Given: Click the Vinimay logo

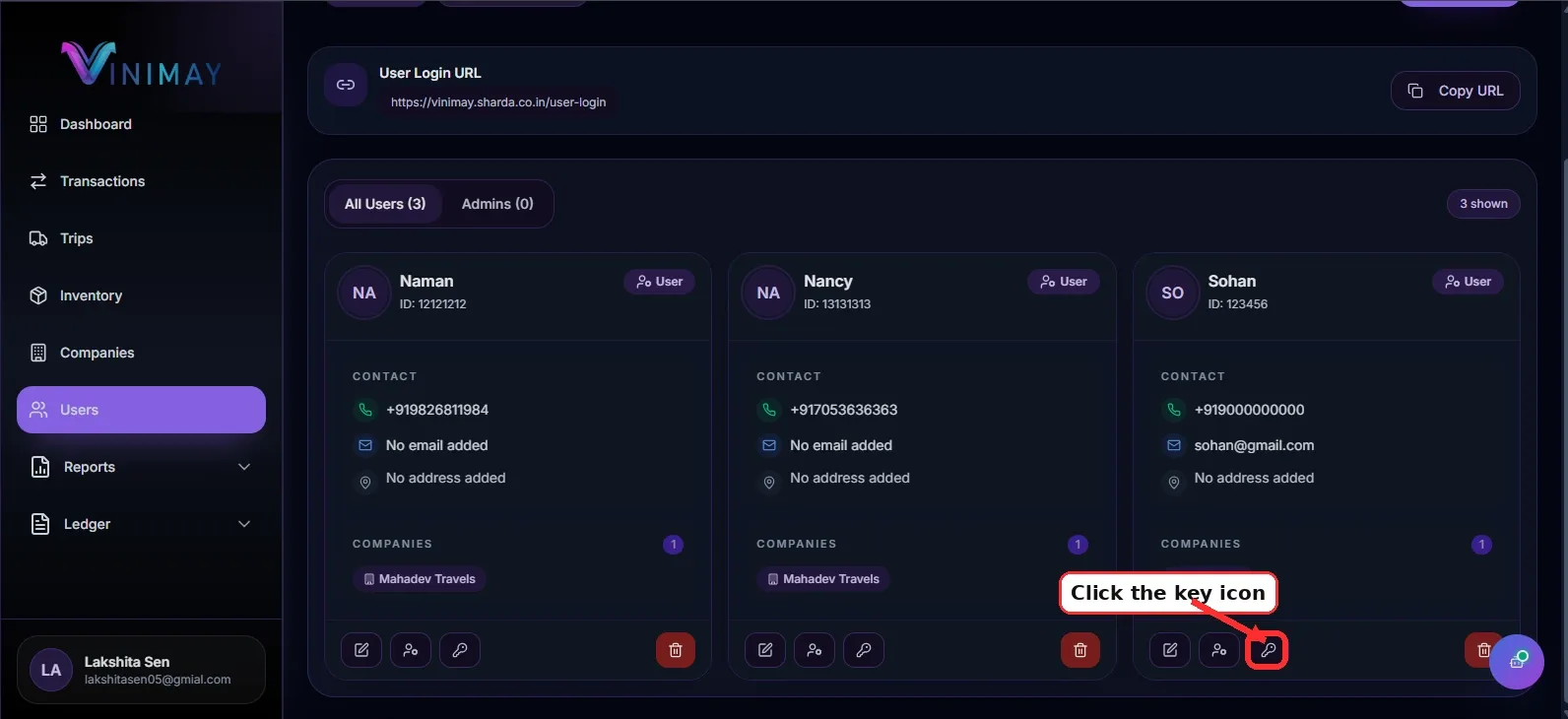Looking at the screenshot, I should pyautogui.click(x=142, y=64).
